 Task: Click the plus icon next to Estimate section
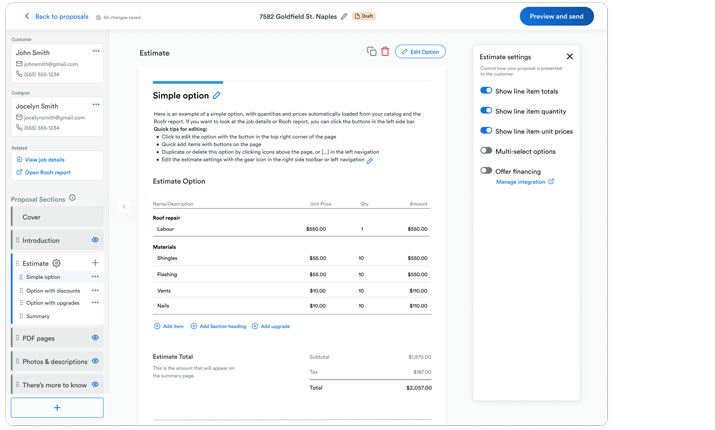coord(95,263)
